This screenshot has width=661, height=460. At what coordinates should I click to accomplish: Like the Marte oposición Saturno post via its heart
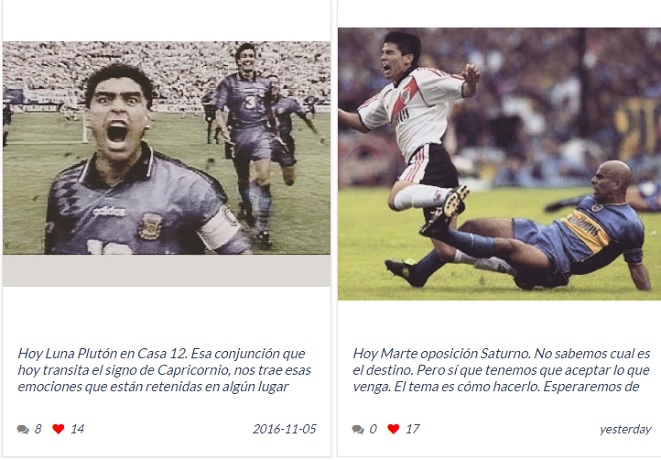coord(393,429)
